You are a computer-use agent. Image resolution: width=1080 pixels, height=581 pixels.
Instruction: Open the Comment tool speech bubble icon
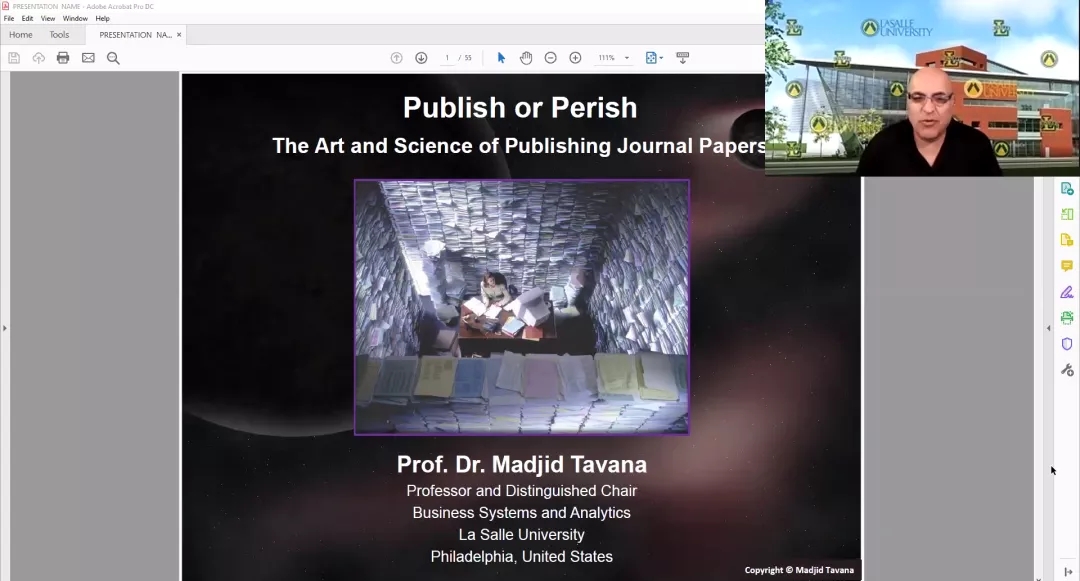1067,266
